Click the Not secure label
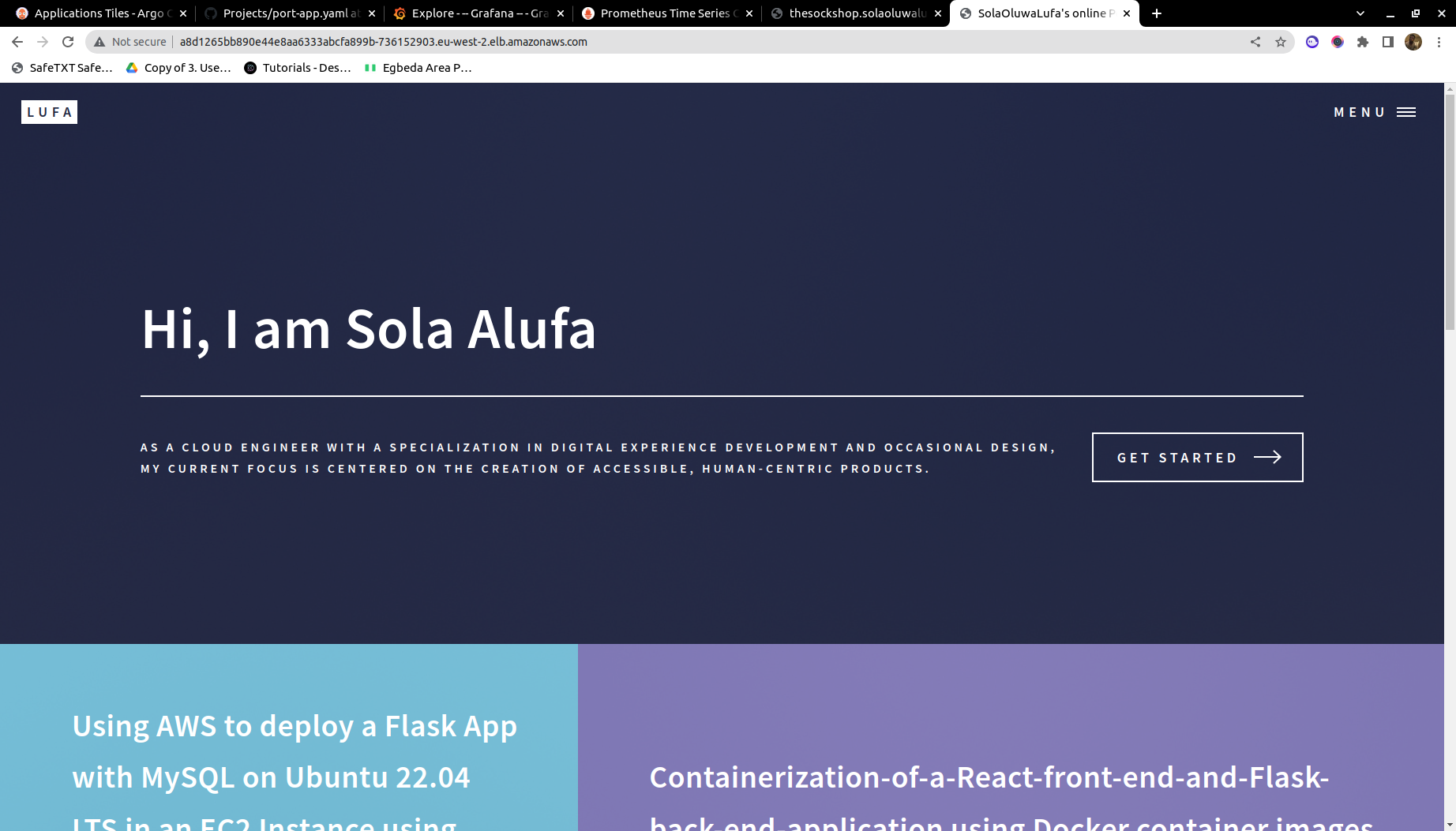1456x831 pixels. [139, 42]
